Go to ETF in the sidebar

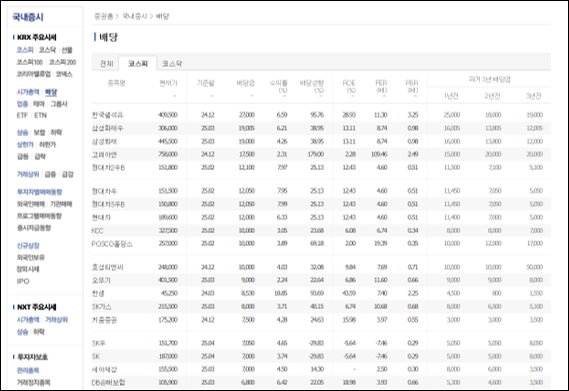point(22,115)
